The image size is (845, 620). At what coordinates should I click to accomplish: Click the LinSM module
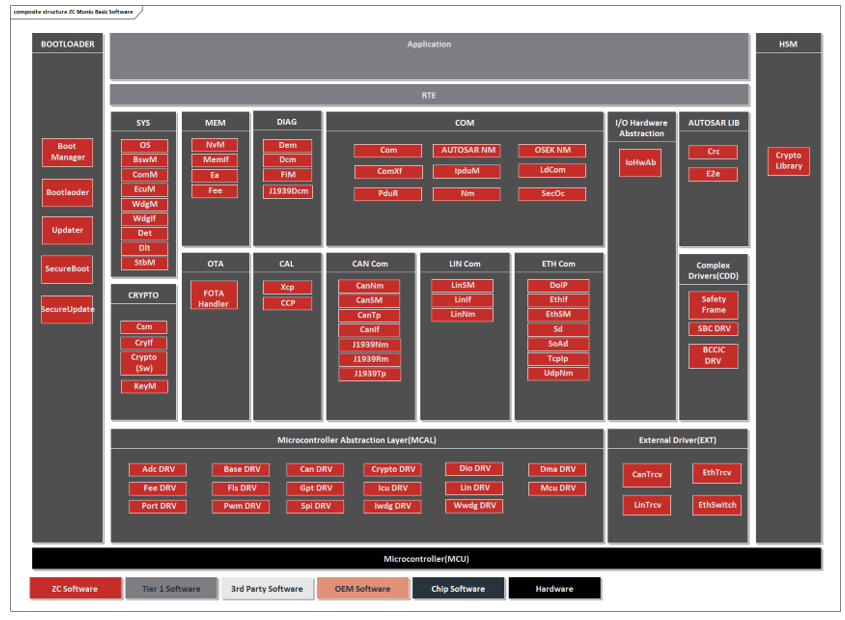click(x=462, y=285)
